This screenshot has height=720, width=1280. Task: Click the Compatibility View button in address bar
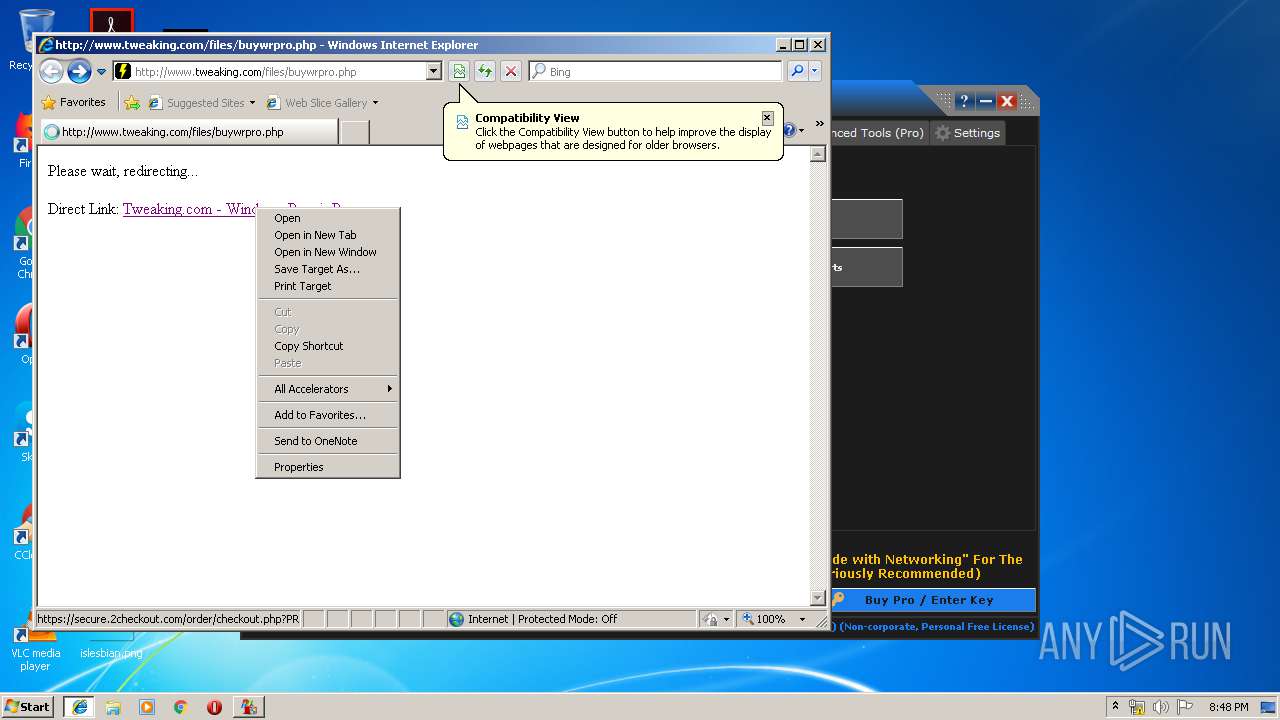[x=459, y=71]
